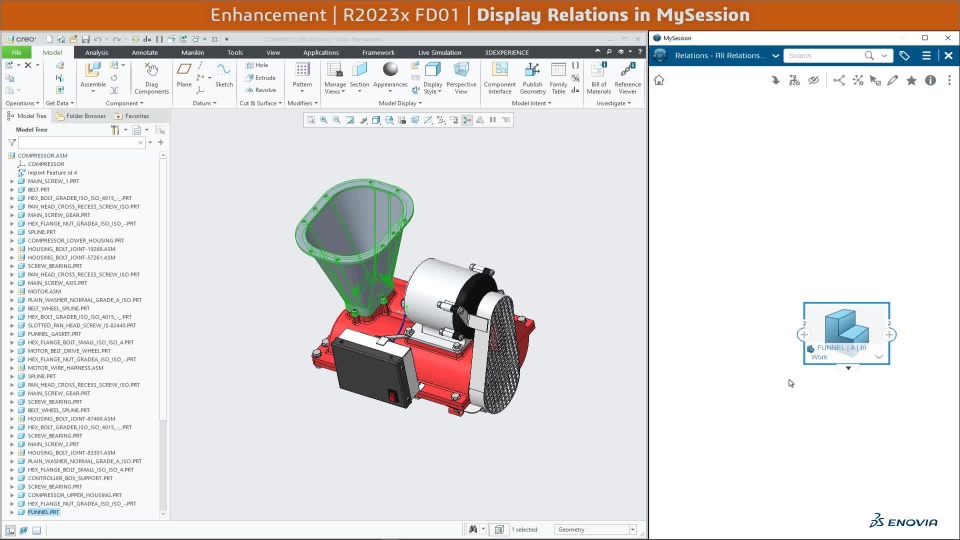This screenshot has width=960, height=540.
Task: Click the FUNNEL part thumbnail in MySession
Action: tap(847, 326)
